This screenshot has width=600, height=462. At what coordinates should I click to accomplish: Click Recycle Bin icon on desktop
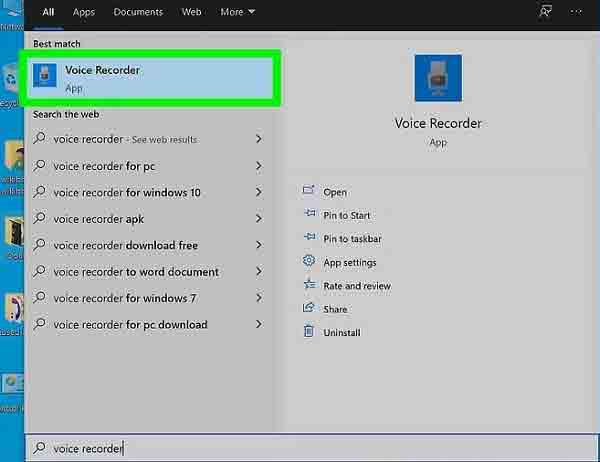[x=11, y=80]
